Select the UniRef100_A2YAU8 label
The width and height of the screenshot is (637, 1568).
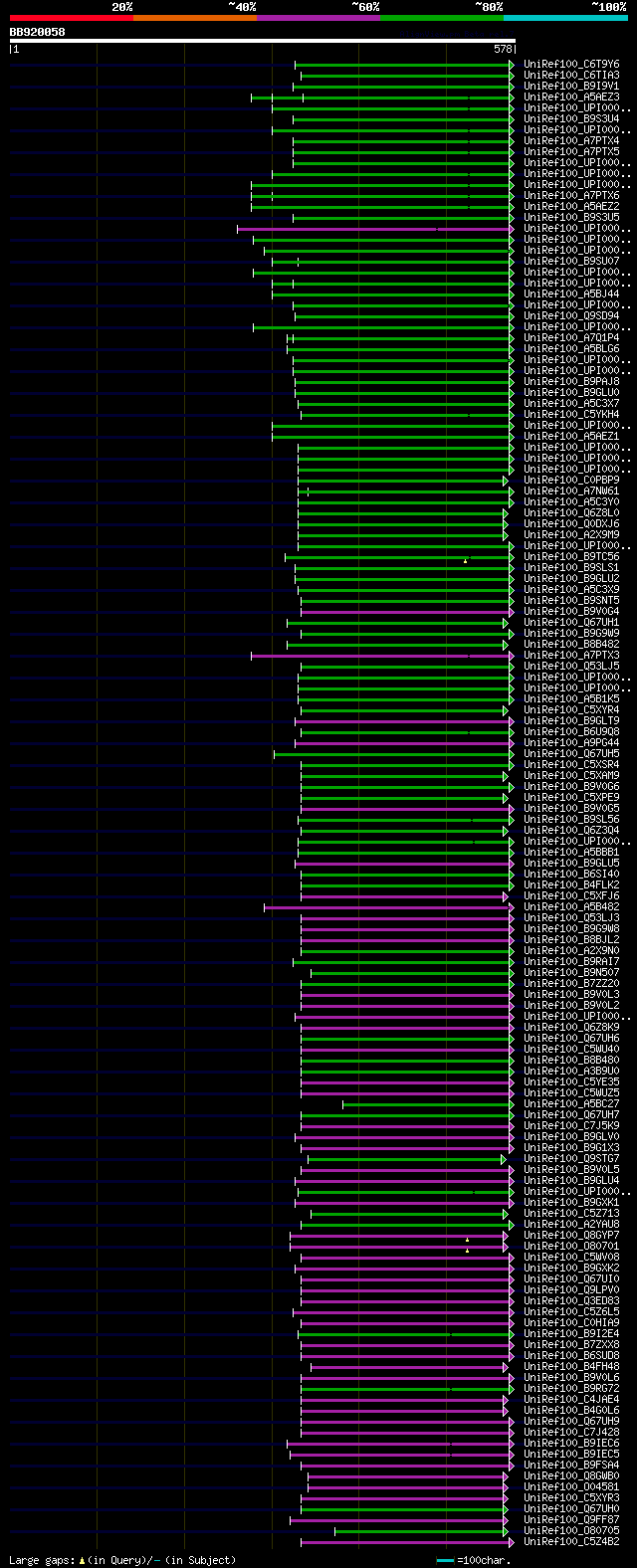pyautogui.click(x=572, y=1225)
